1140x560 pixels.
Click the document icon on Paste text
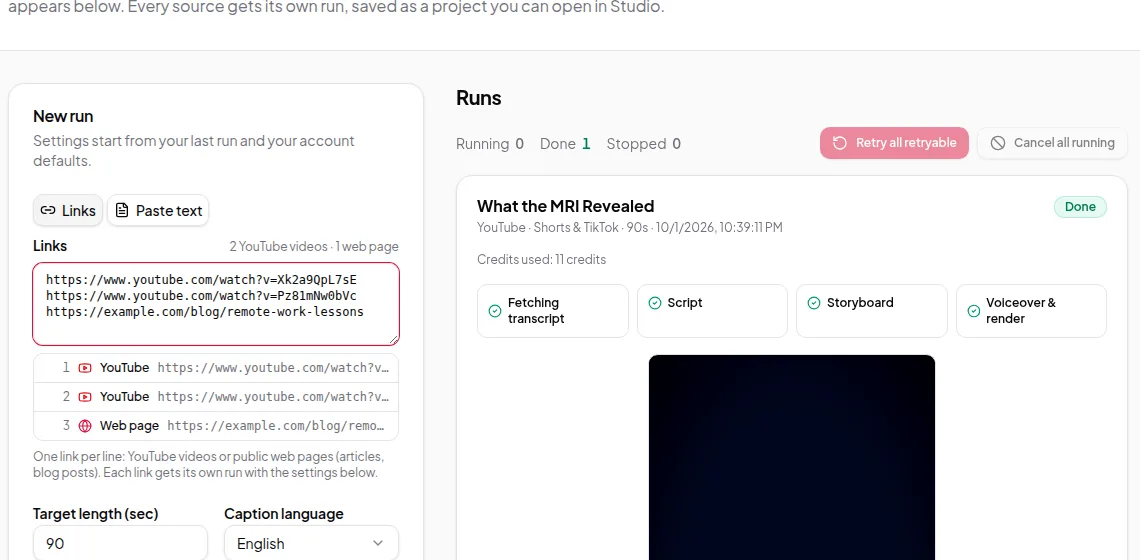122,210
